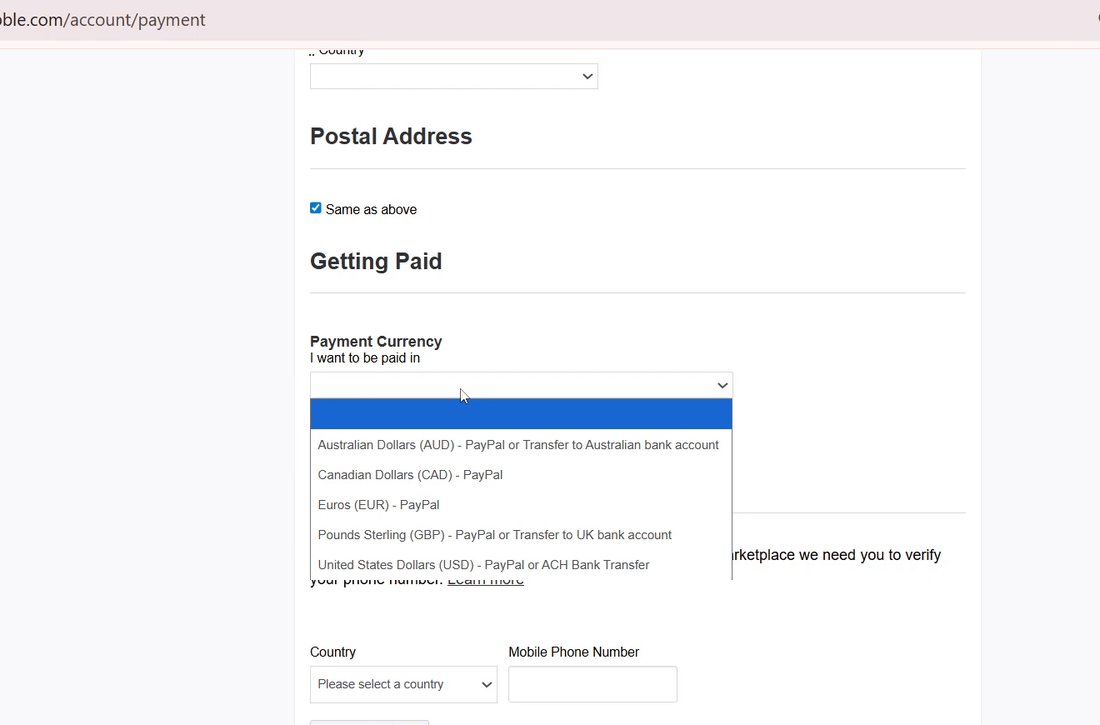Screen dimensions: 1100x725
Task: Uncheck the Same as above checkbox
Action: [x=316, y=208]
